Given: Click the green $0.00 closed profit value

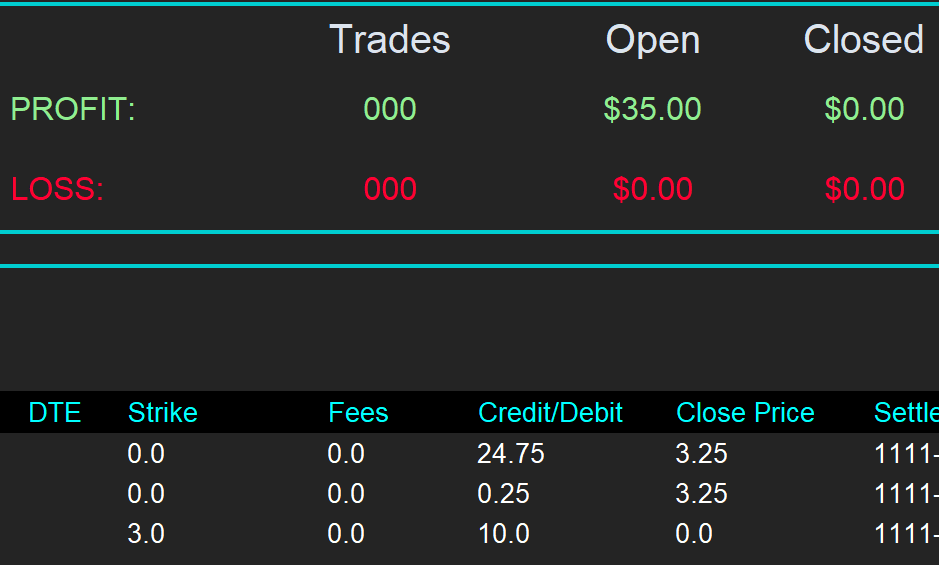Looking at the screenshot, I should tap(865, 109).
